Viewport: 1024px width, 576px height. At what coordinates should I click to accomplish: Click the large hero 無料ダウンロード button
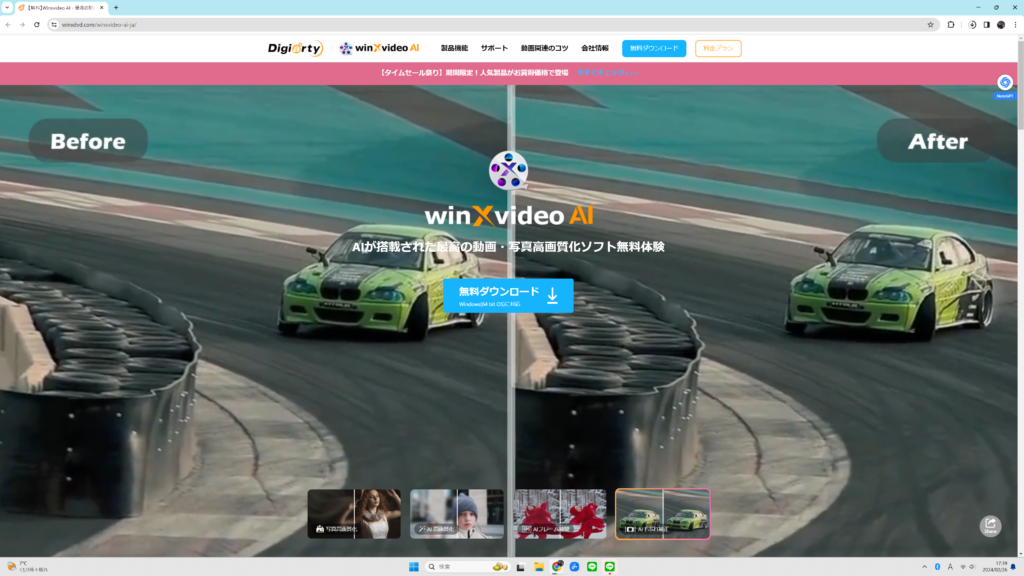click(x=508, y=296)
